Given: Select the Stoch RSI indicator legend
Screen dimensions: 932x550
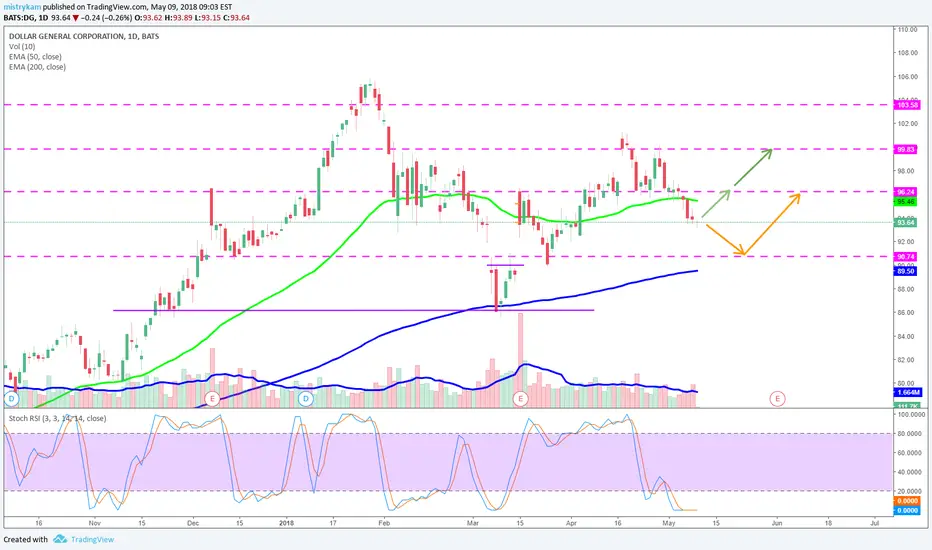Looking at the screenshot, I should click(57, 419).
